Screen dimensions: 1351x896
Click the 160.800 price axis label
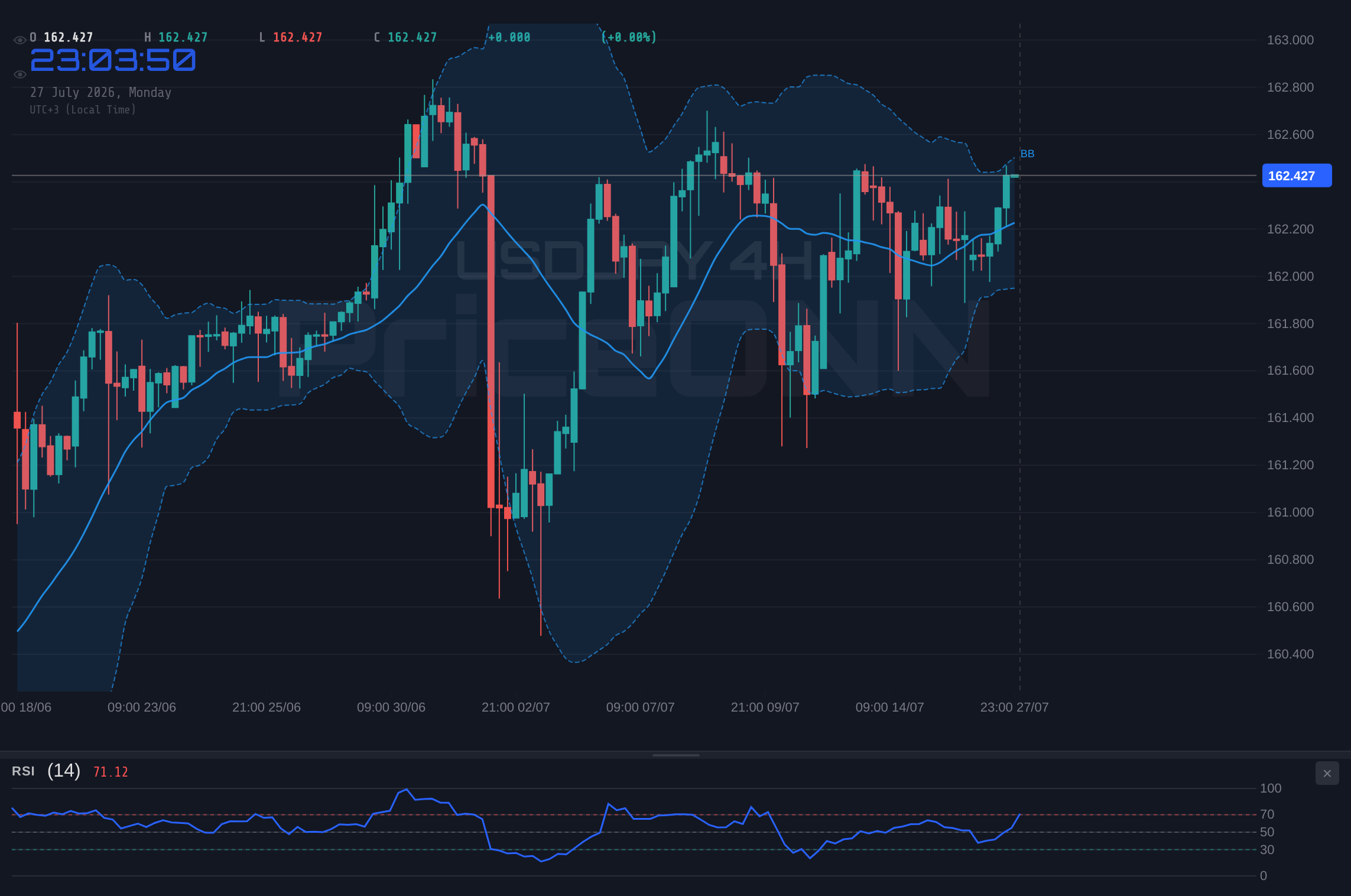pyautogui.click(x=1290, y=560)
